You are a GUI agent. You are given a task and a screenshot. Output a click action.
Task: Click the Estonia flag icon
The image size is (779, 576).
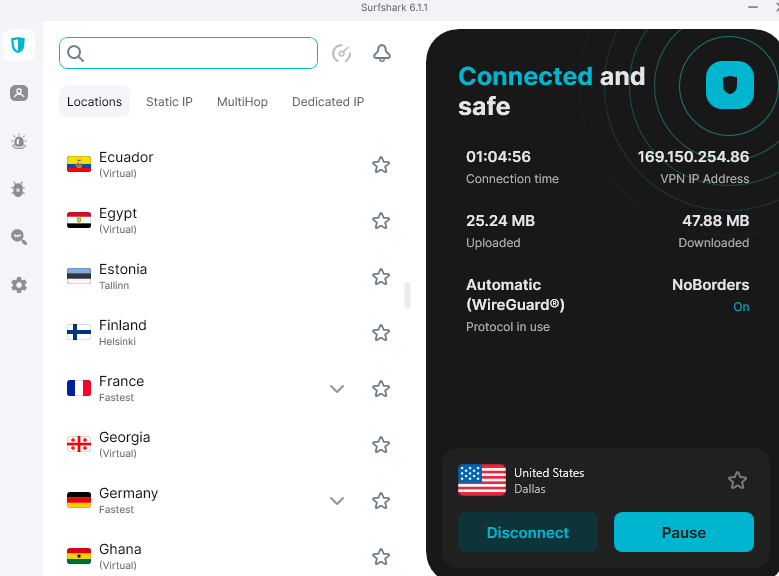coord(79,276)
